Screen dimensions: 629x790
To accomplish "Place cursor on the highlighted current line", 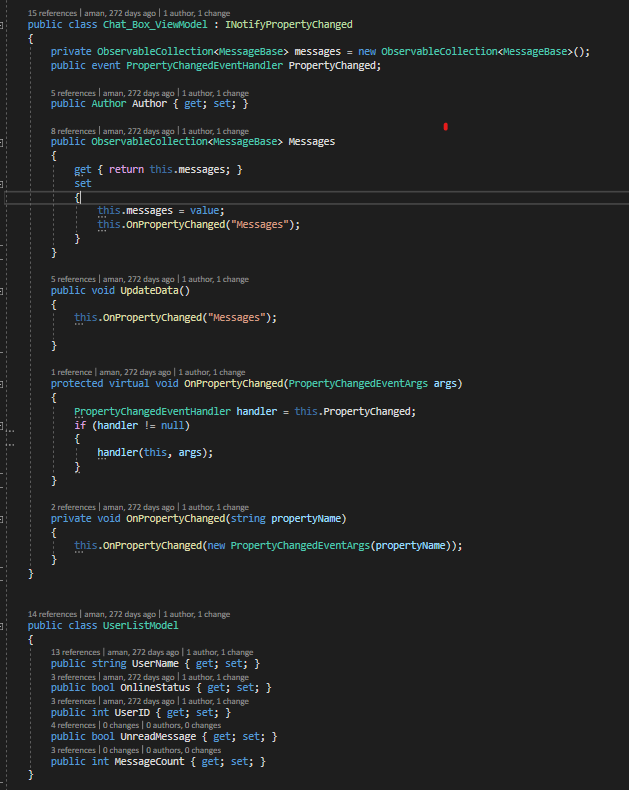I will pos(317,198).
